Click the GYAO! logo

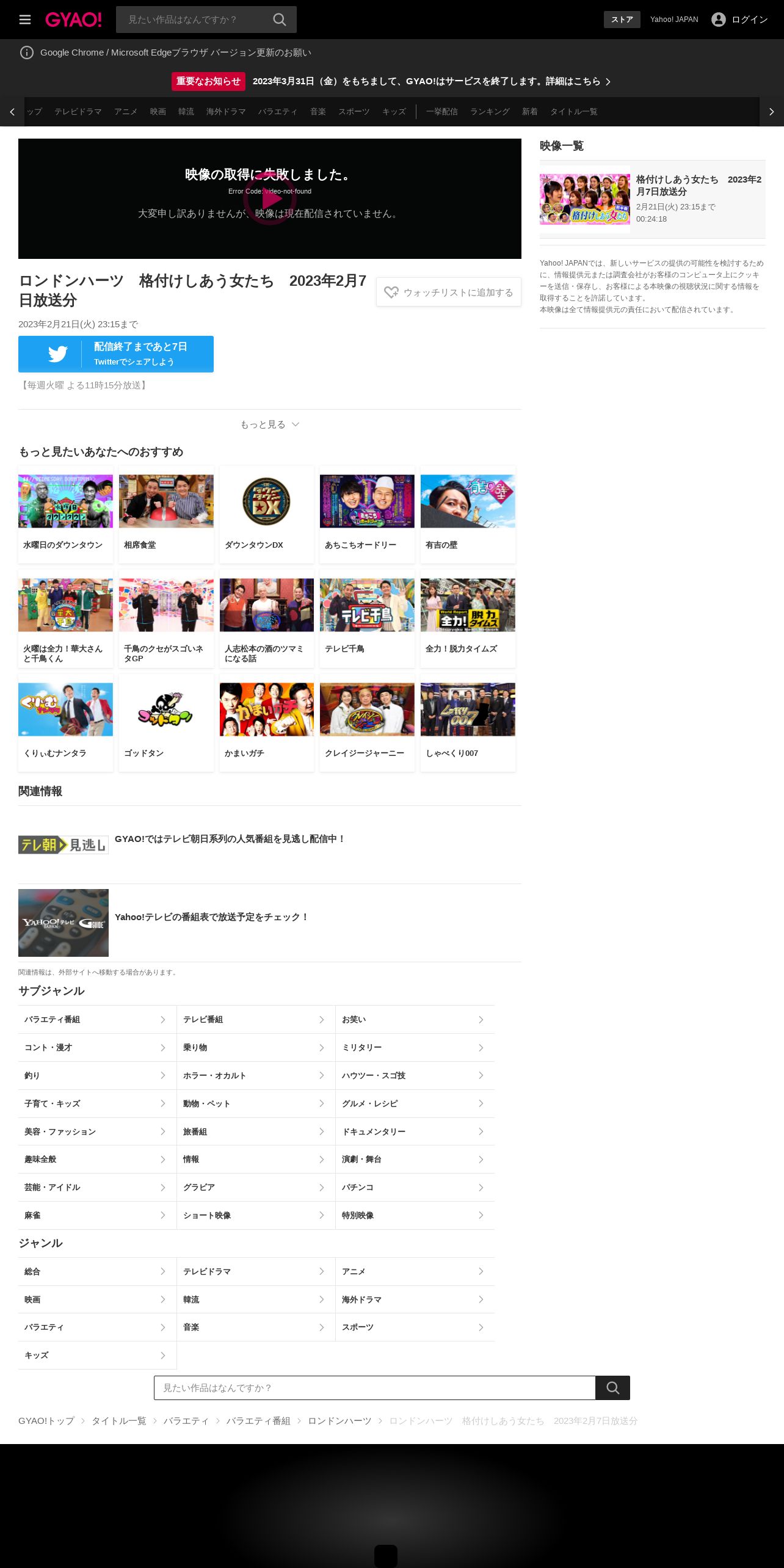click(x=73, y=20)
